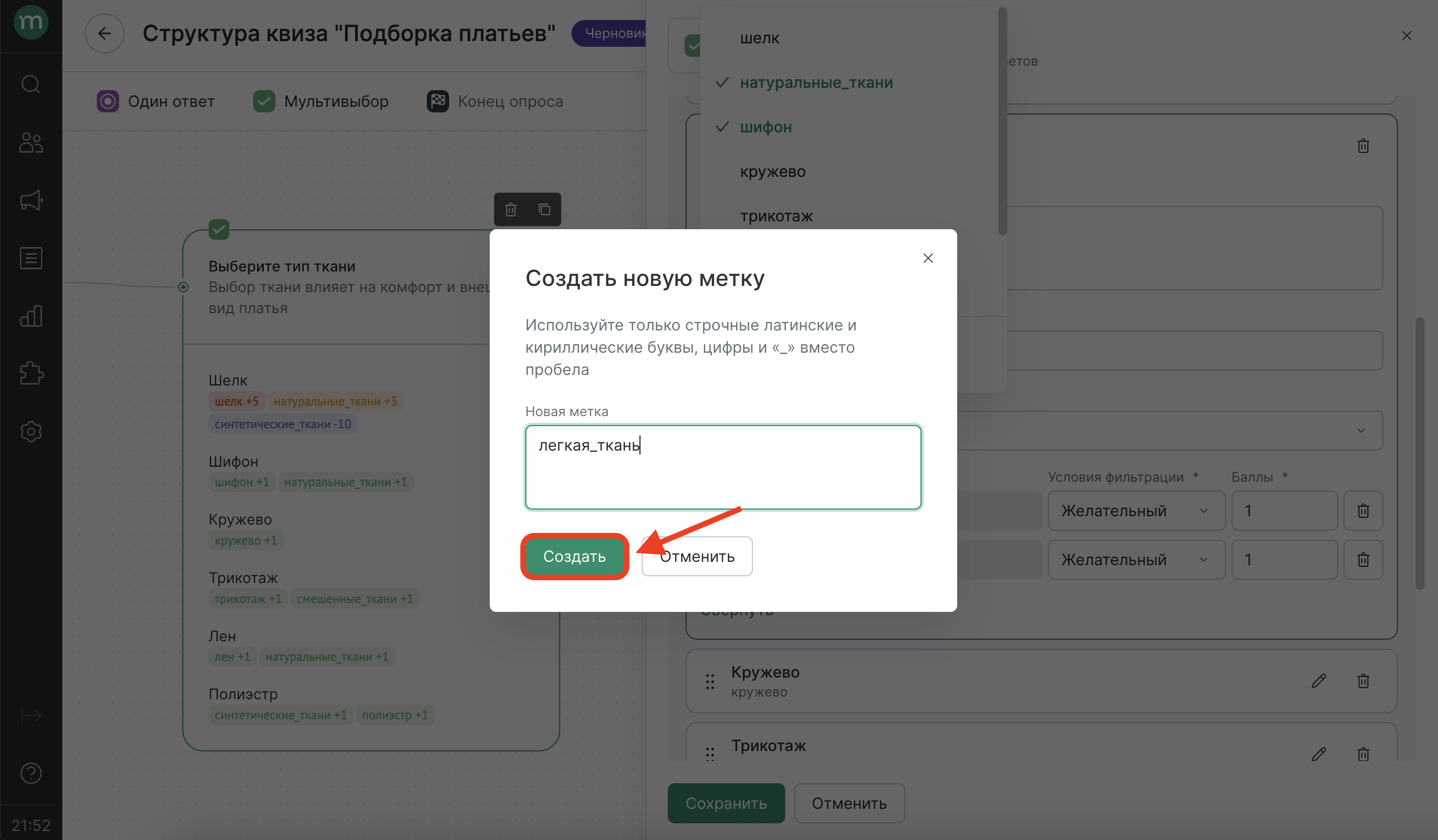This screenshot has height=840, width=1438.
Task: Click the side panel vertical scrollbar
Action: click(1420, 453)
